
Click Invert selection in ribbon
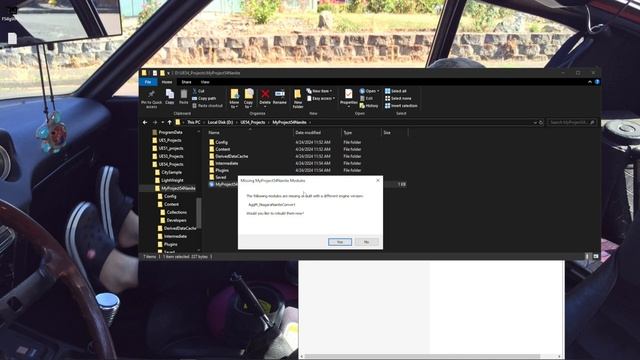(x=401, y=106)
